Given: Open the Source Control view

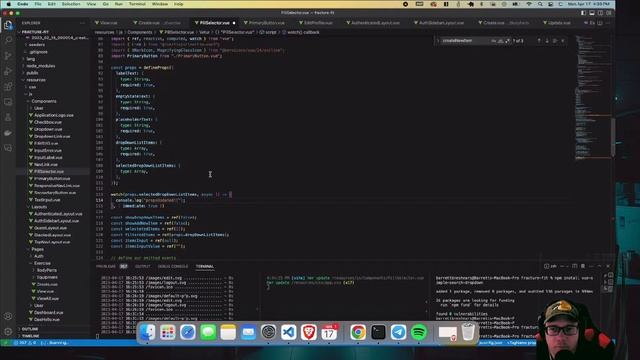Looking at the screenshot, I should click(8, 56).
